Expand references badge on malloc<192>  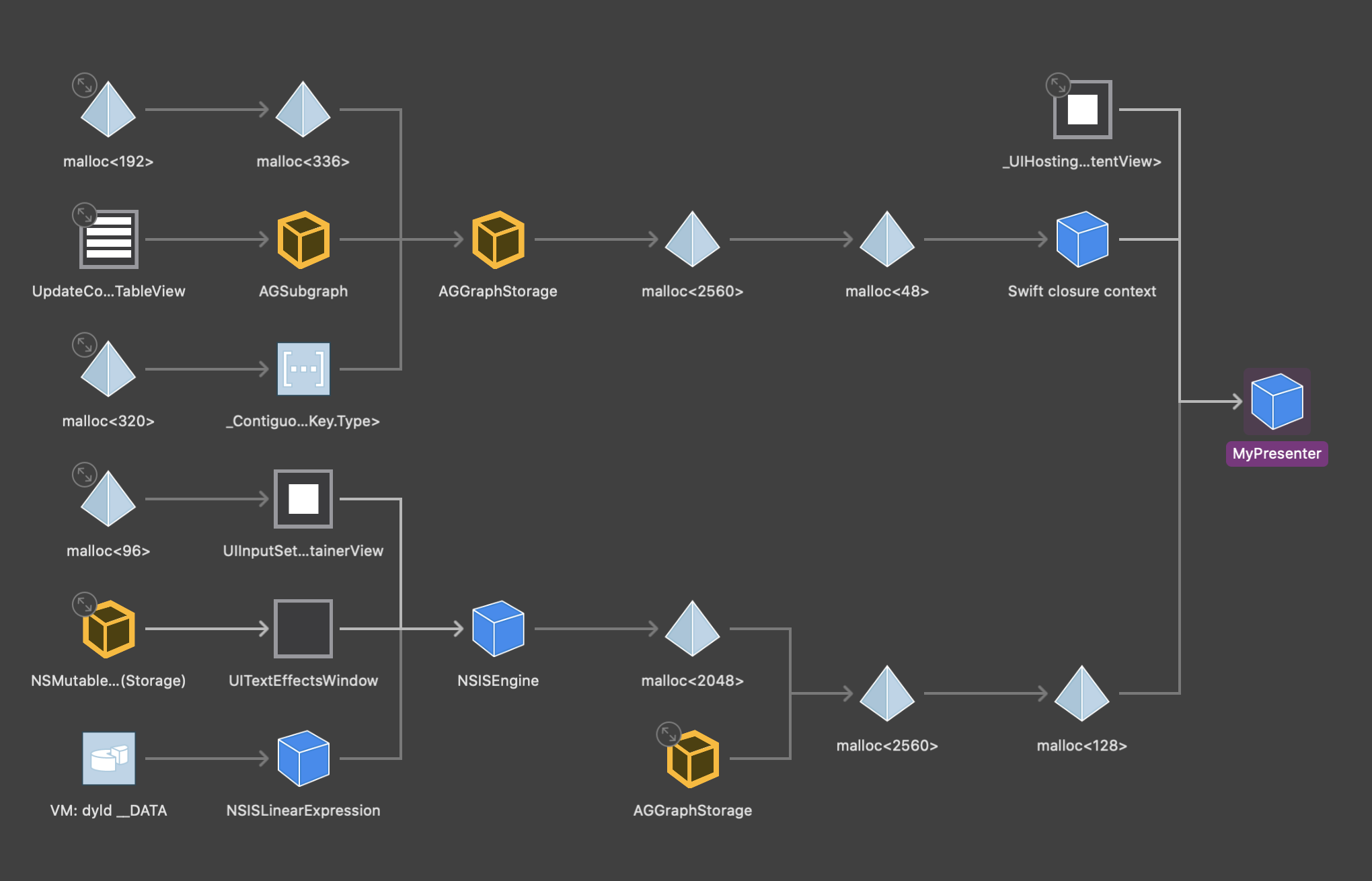(x=85, y=85)
